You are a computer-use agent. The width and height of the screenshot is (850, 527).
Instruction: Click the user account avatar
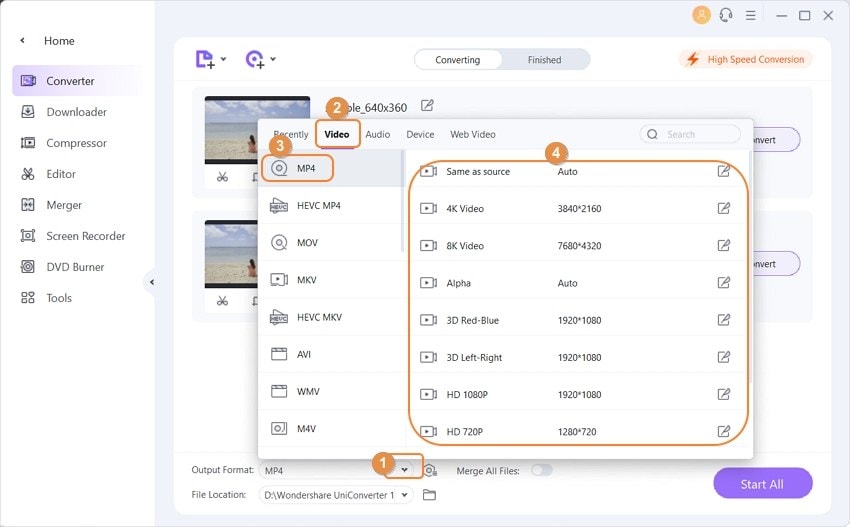pos(701,15)
